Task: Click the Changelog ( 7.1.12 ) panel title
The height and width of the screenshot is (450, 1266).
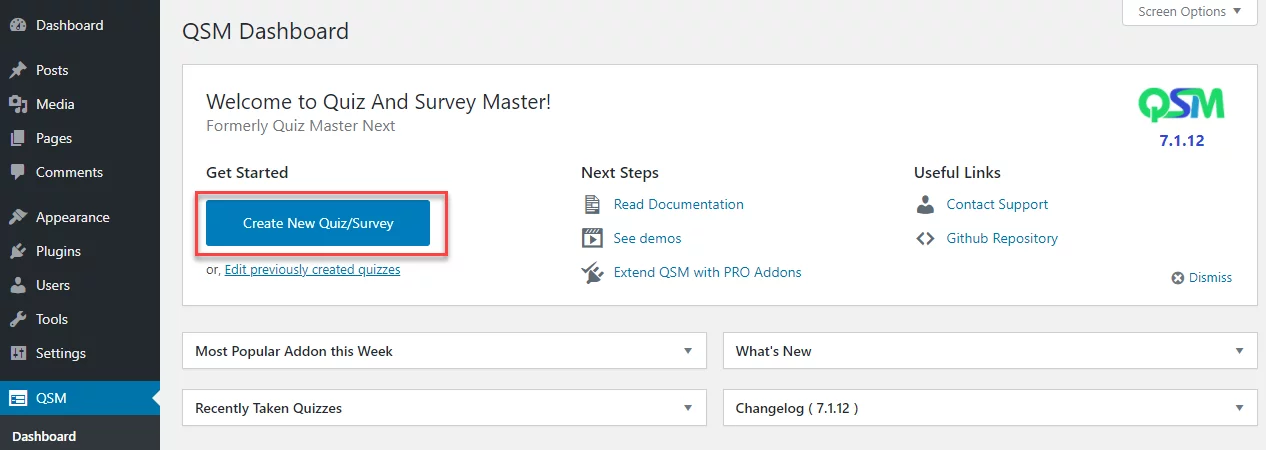Action: [797, 408]
